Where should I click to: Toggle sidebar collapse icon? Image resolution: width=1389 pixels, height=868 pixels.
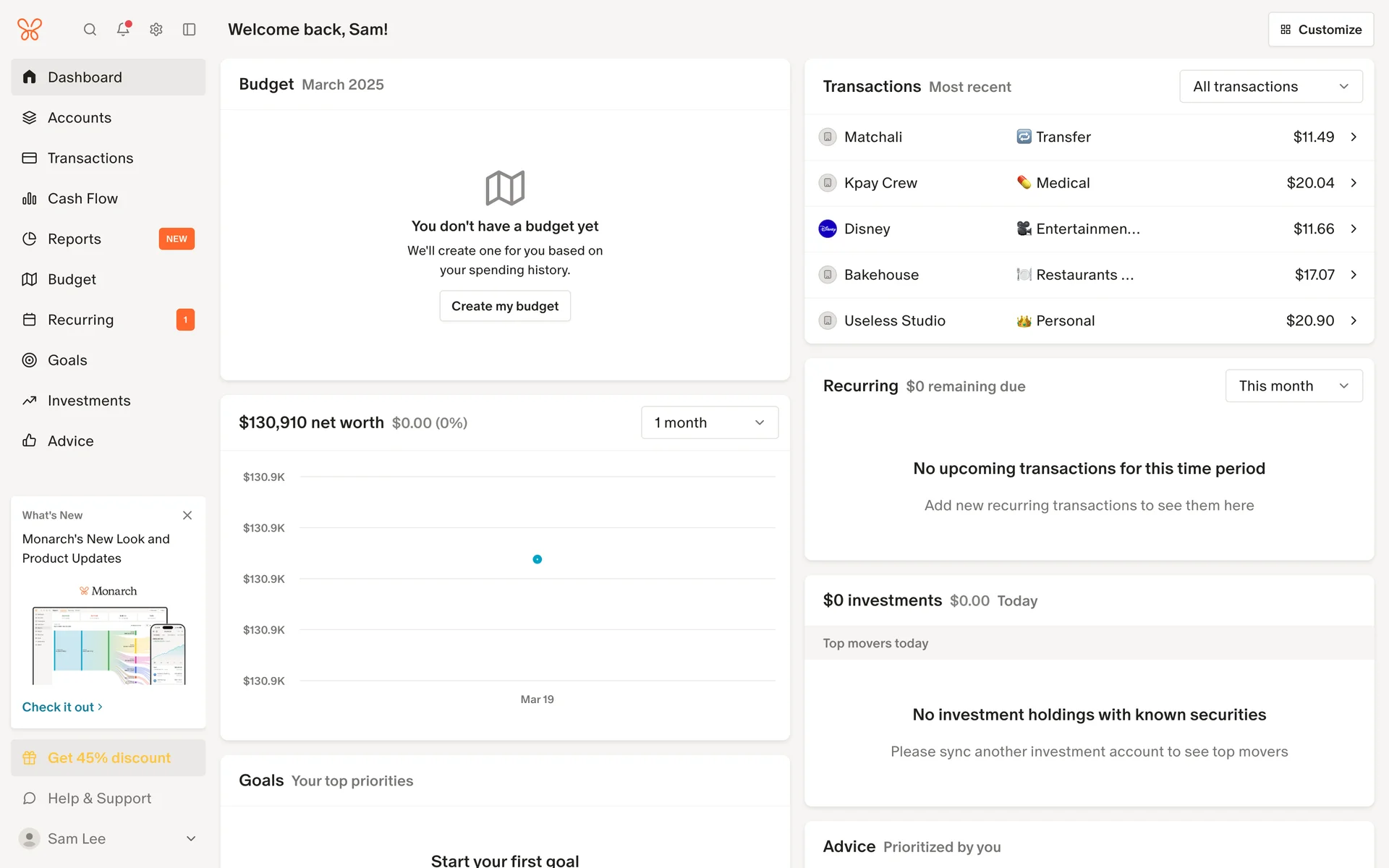tap(190, 30)
